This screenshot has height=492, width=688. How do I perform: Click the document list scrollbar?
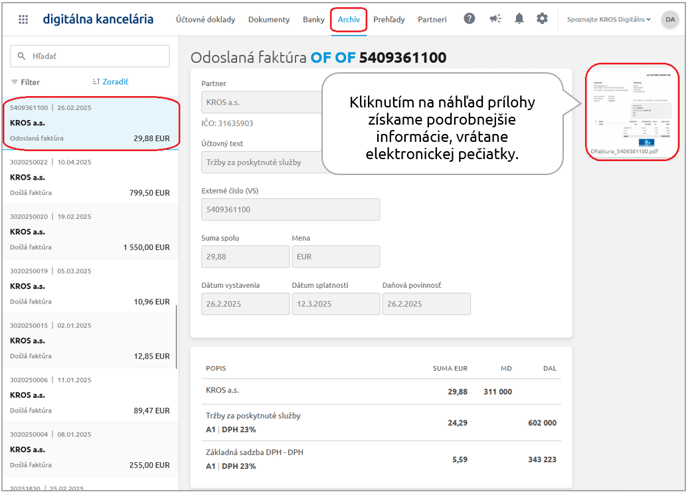177,337
